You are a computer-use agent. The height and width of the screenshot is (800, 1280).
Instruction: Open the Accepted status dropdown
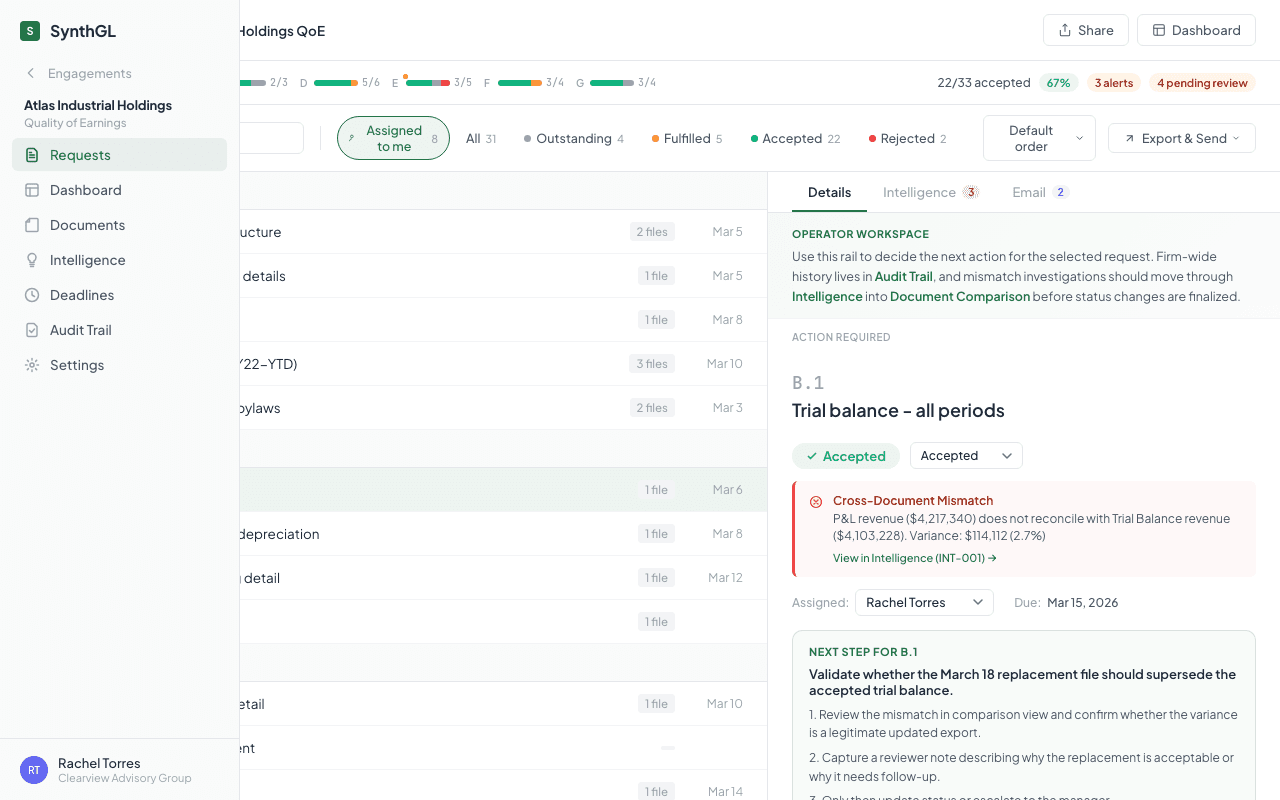tap(965, 455)
